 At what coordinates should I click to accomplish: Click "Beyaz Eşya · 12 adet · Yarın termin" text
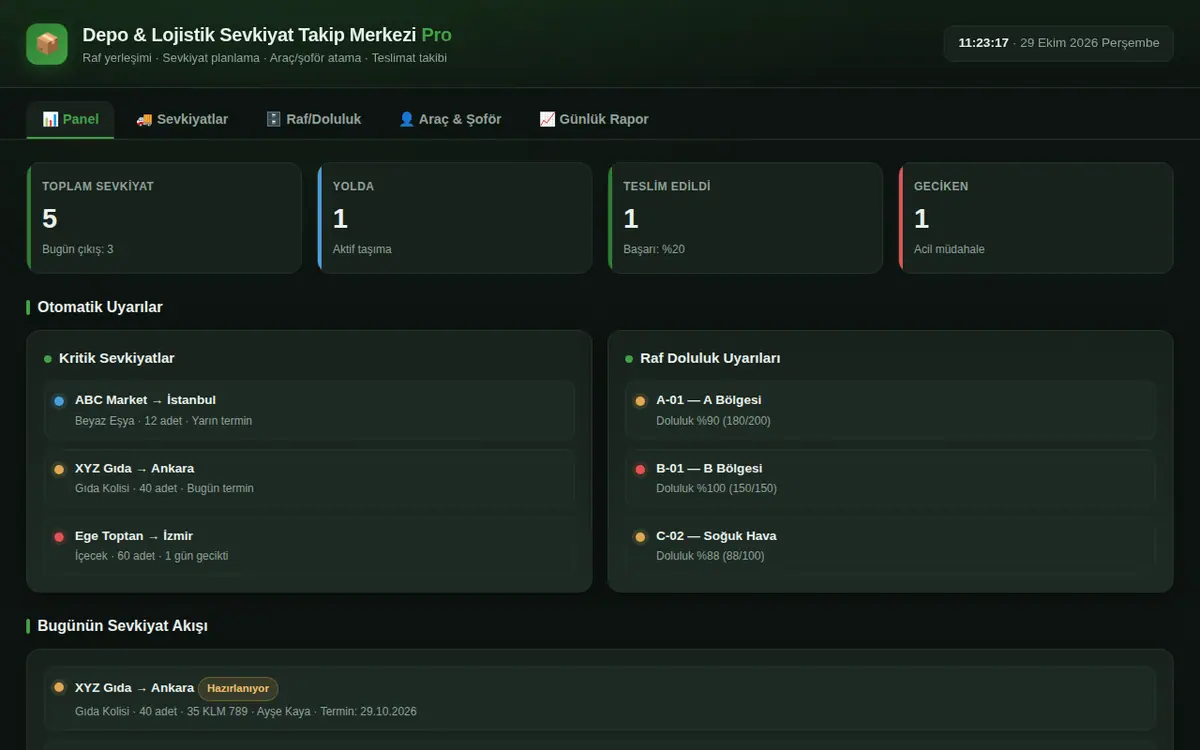point(164,421)
